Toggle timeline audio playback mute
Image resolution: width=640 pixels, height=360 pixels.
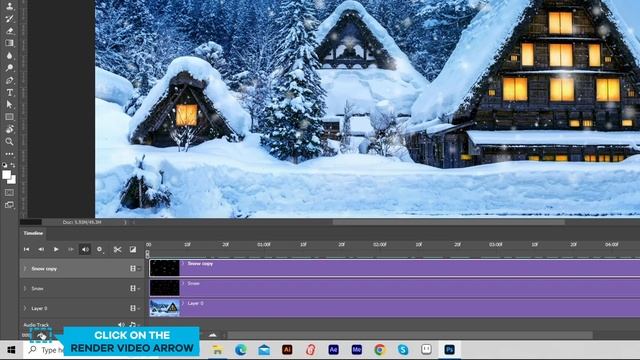pos(85,249)
